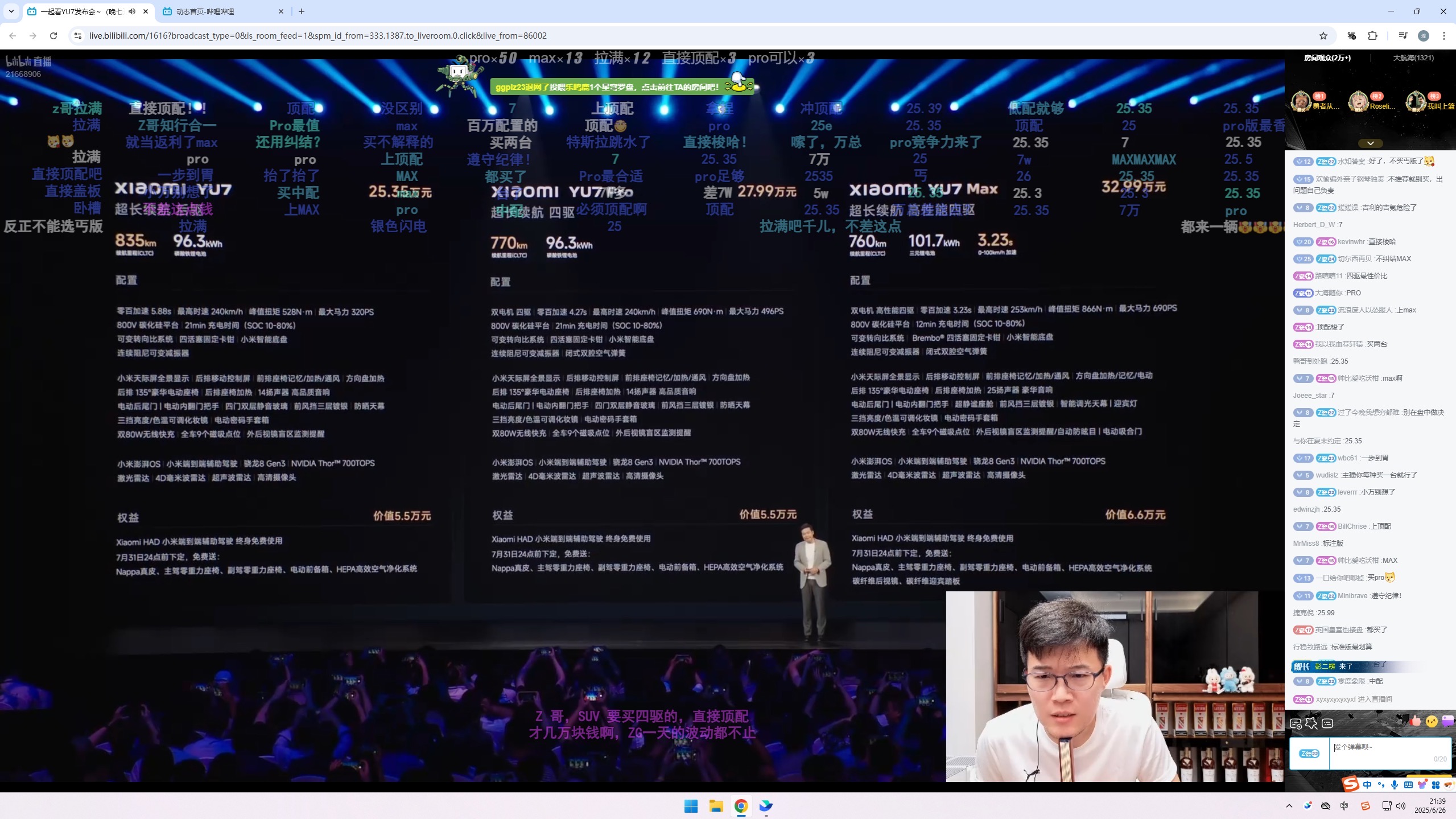Go forward in browser history
This screenshot has height=819, width=1456.
point(33,36)
